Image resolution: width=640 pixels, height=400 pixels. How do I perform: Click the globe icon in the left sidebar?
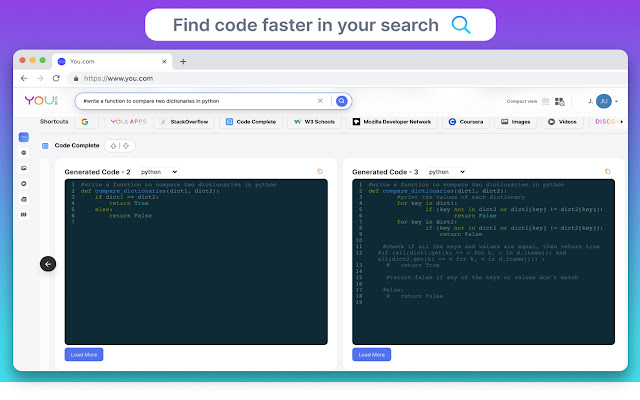click(24, 153)
